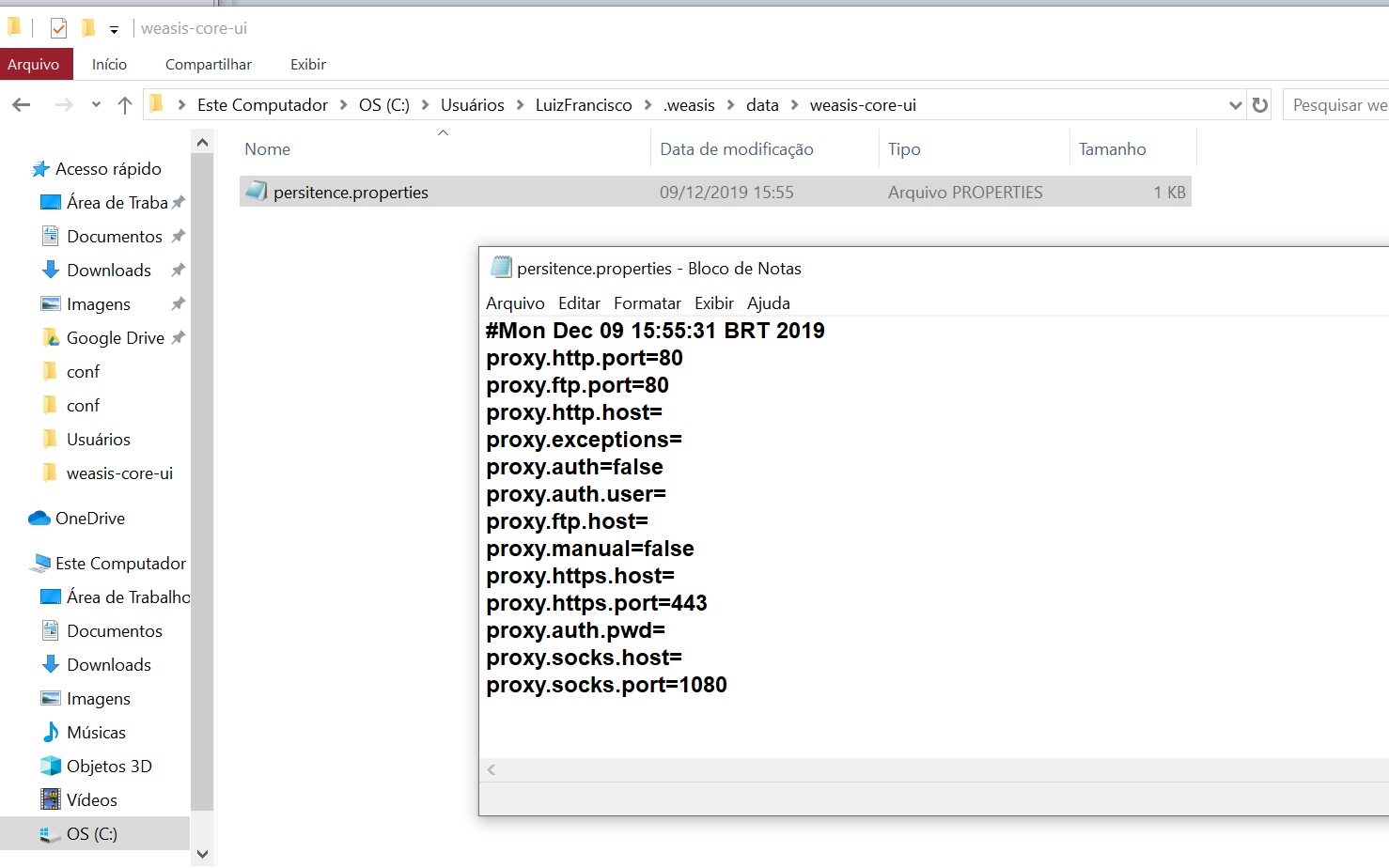Go up one folder level arrow
Image resolution: width=1389 pixels, height=868 pixels.
click(125, 104)
